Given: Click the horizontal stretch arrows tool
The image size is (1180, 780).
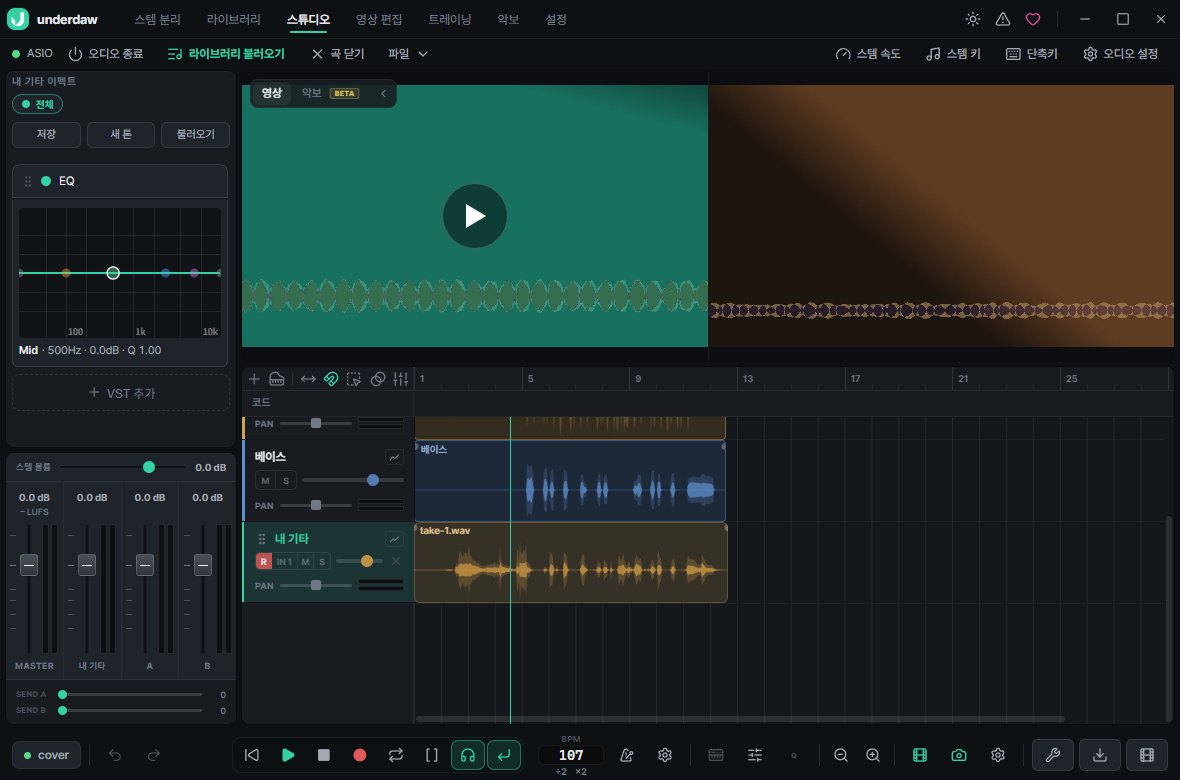Looking at the screenshot, I should tap(308, 379).
